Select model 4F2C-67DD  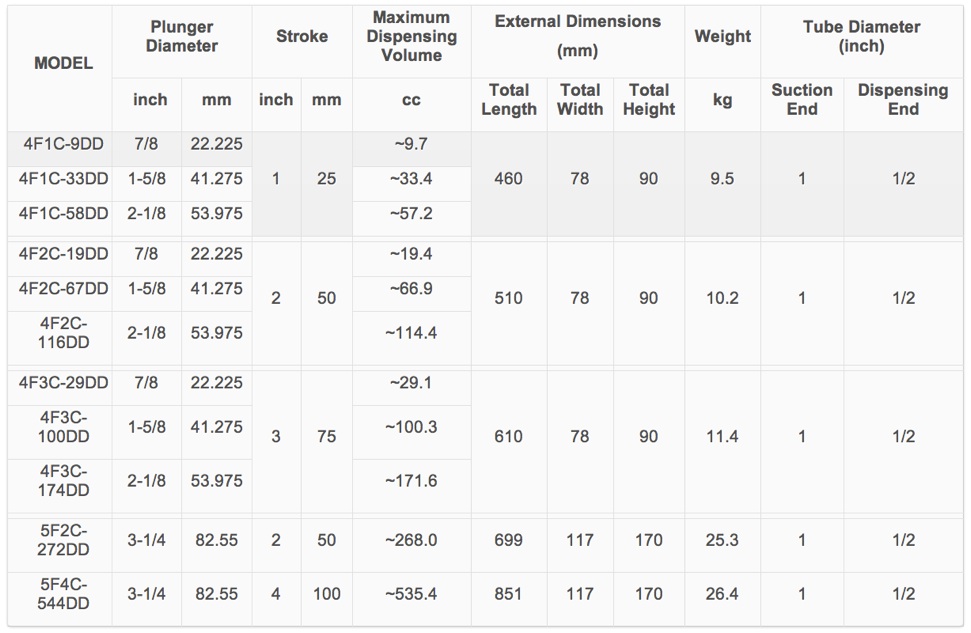click(x=63, y=288)
